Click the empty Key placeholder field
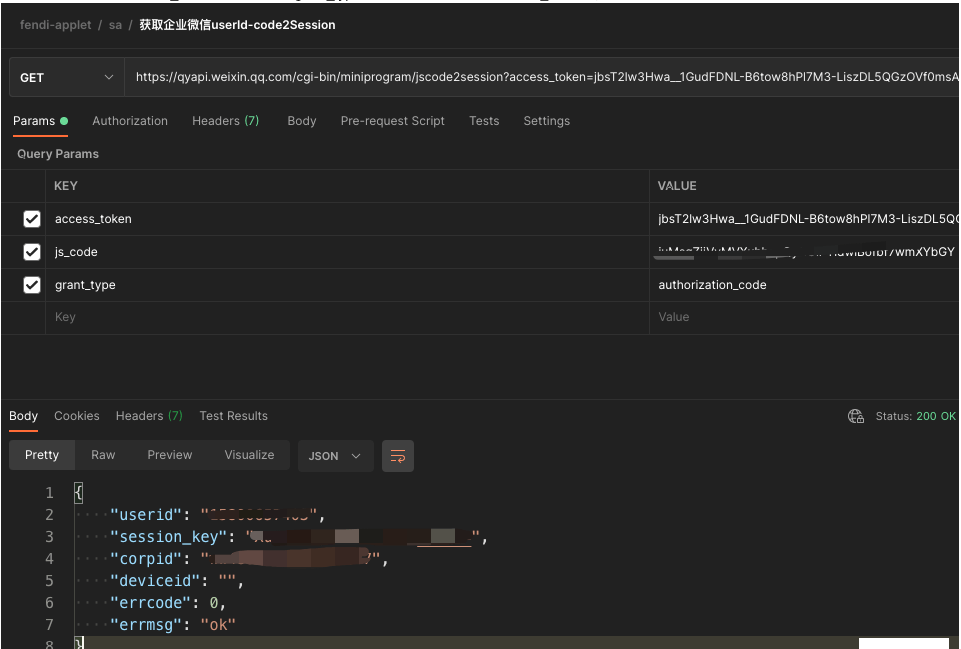The height and width of the screenshot is (649, 961). (x=347, y=317)
